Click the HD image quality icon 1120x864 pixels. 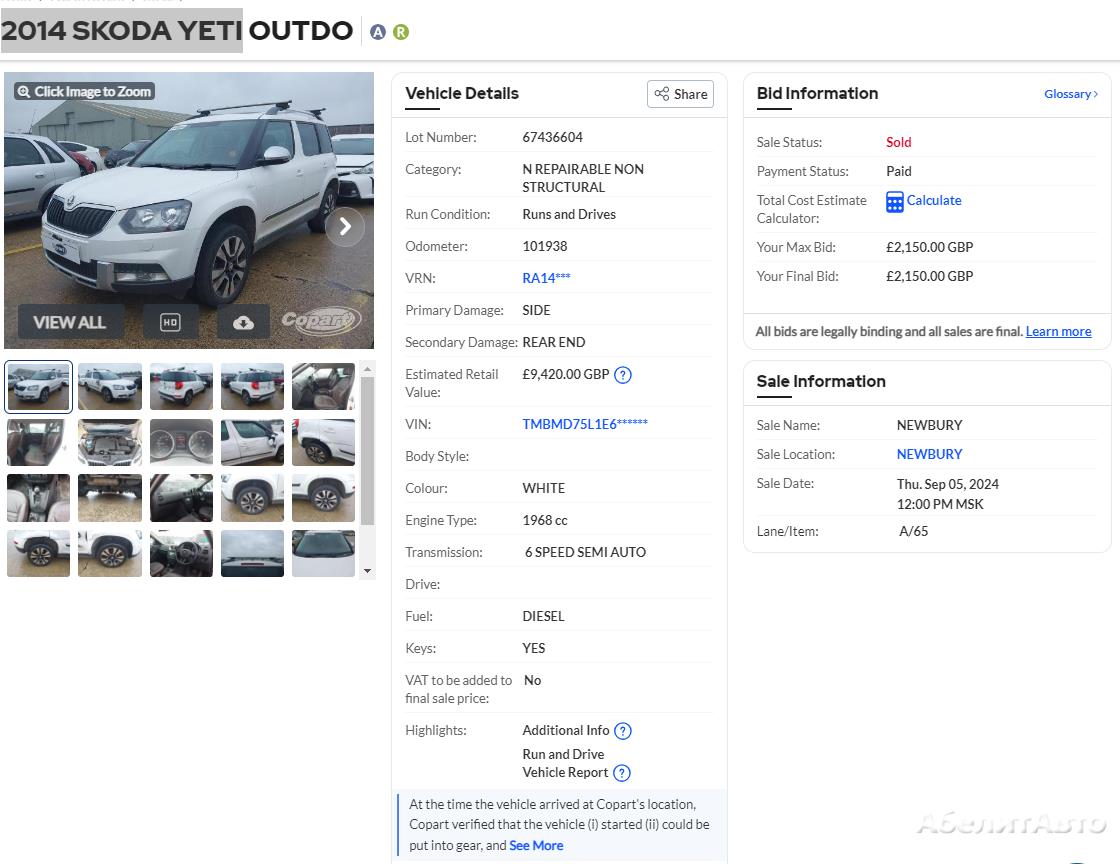tap(170, 322)
